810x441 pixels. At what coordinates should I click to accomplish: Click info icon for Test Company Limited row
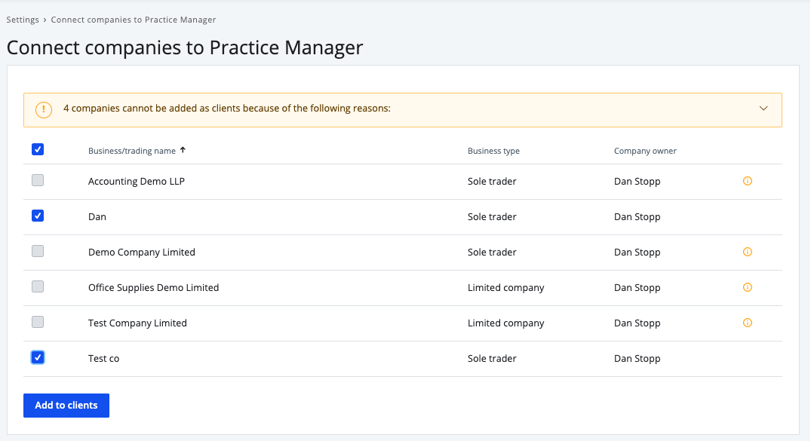[x=747, y=323]
